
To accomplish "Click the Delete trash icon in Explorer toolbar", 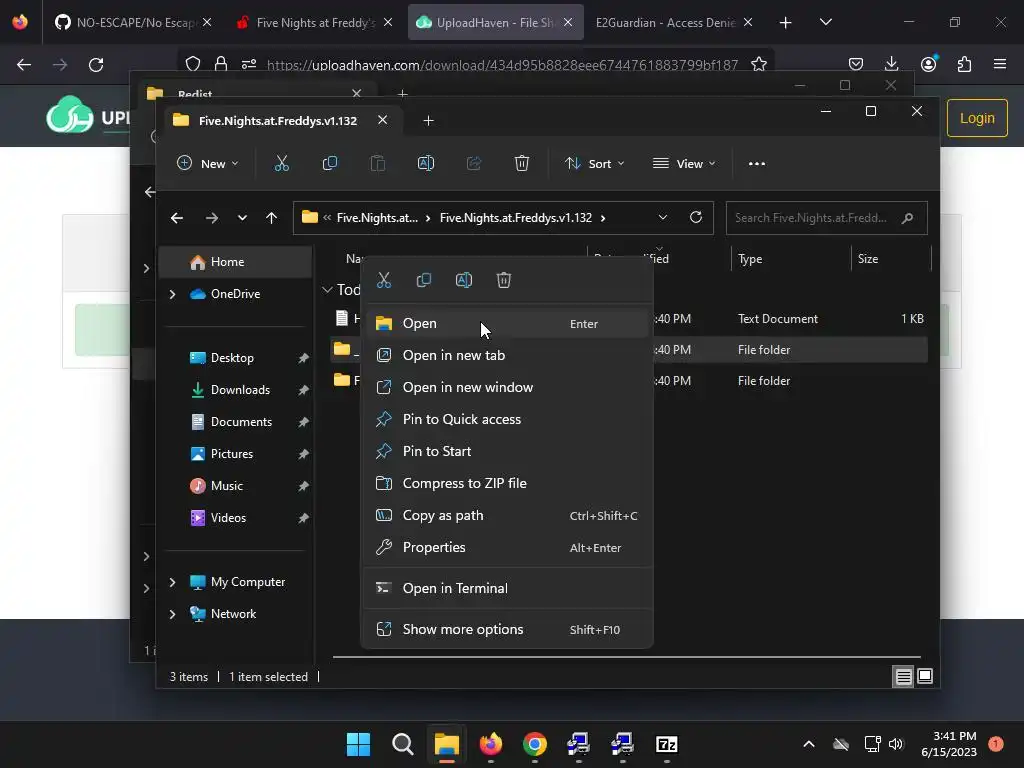I will (x=521, y=163).
